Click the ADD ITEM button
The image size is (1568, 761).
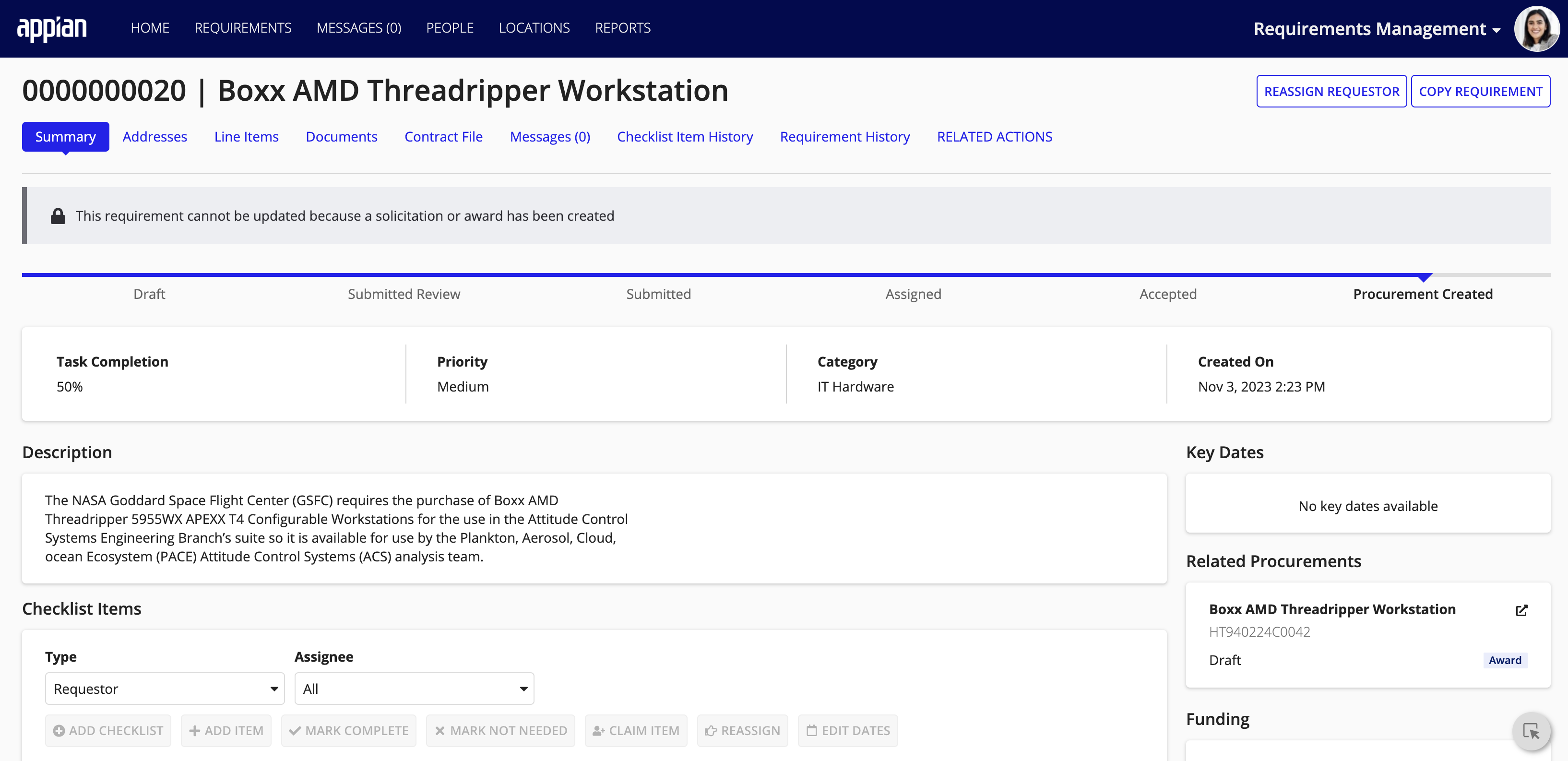coord(226,731)
